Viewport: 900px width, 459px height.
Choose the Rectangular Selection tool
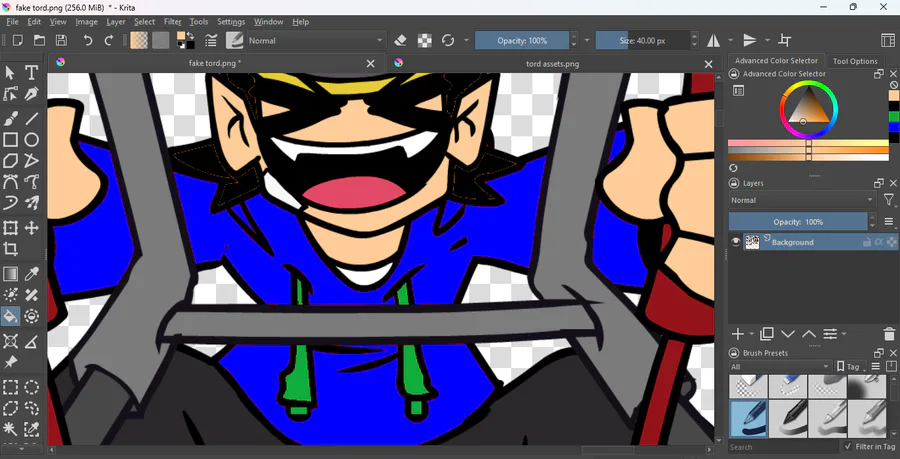click(10, 388)
